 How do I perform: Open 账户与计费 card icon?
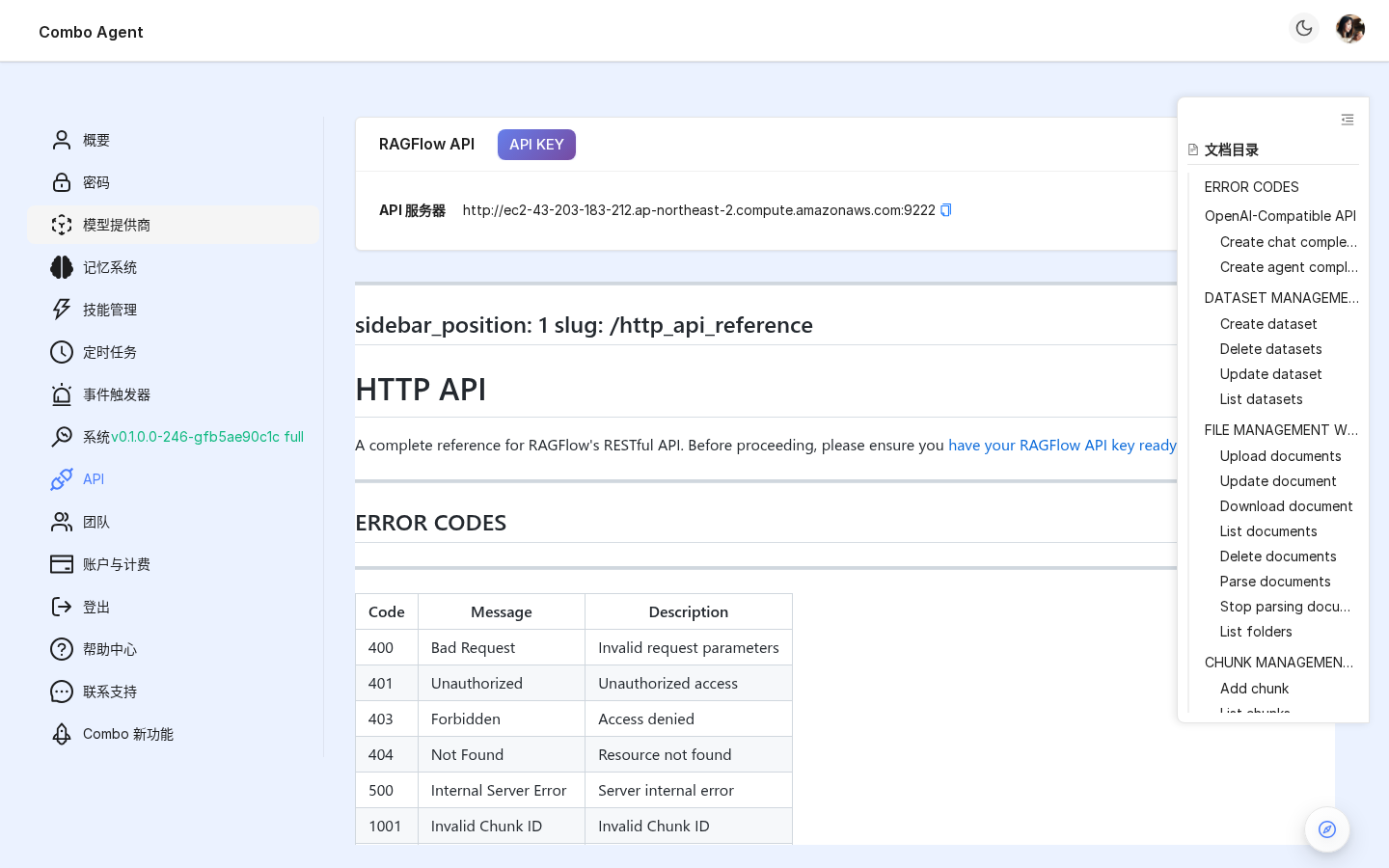62,564
